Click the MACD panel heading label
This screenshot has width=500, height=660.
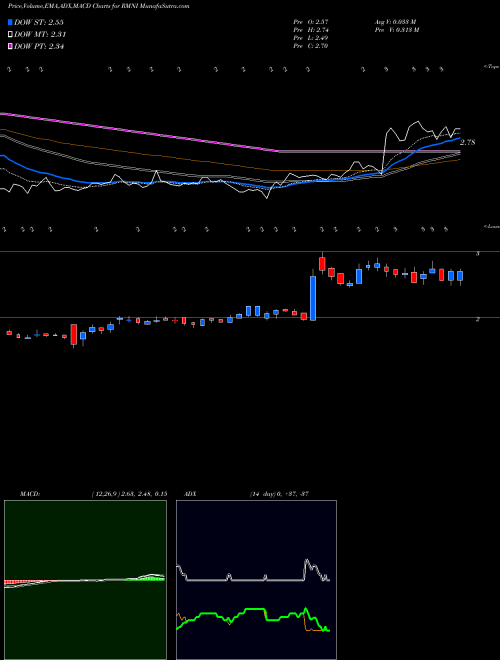pyautogui.click(x=30, y=493)
